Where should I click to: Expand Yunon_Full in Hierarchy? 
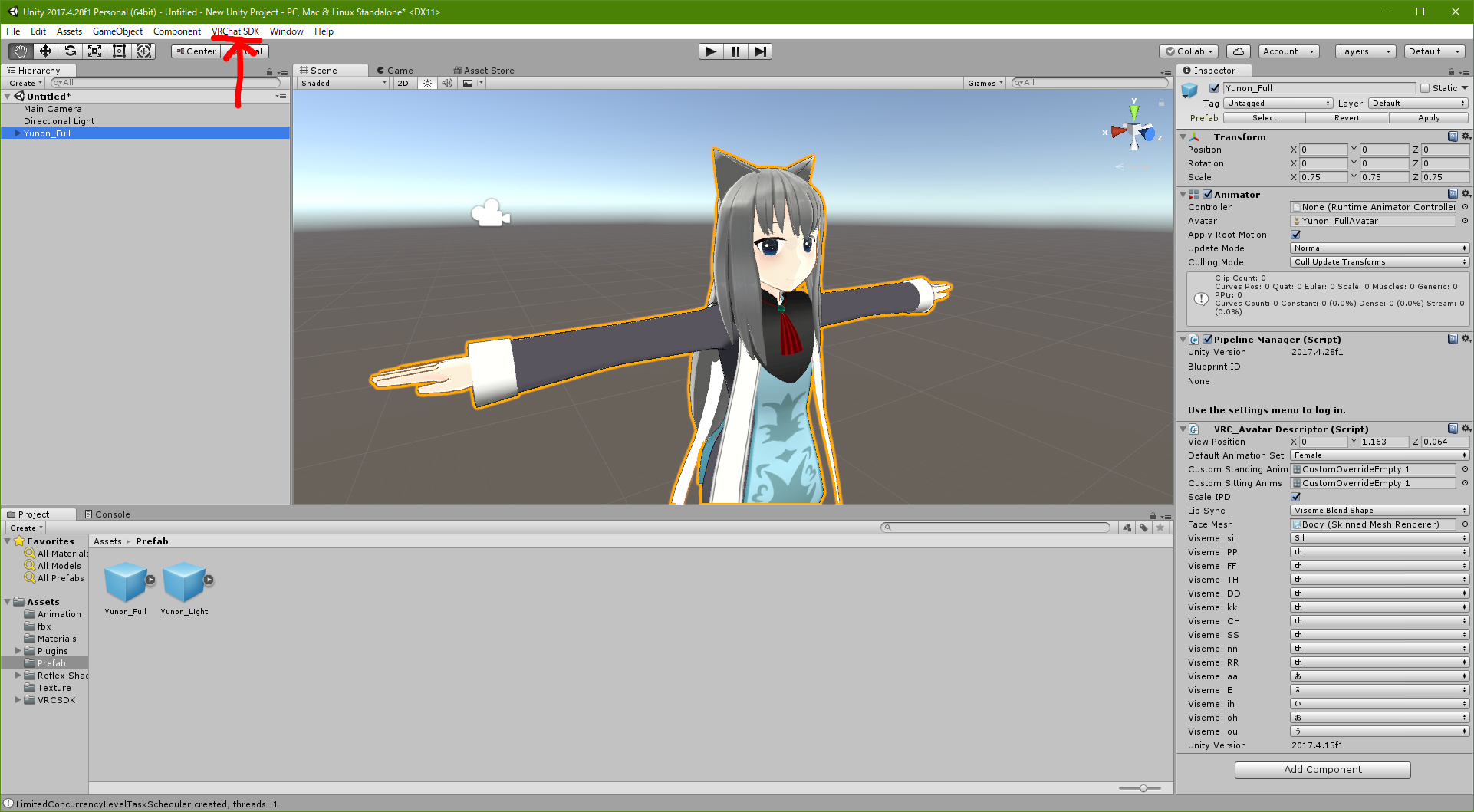18,133
